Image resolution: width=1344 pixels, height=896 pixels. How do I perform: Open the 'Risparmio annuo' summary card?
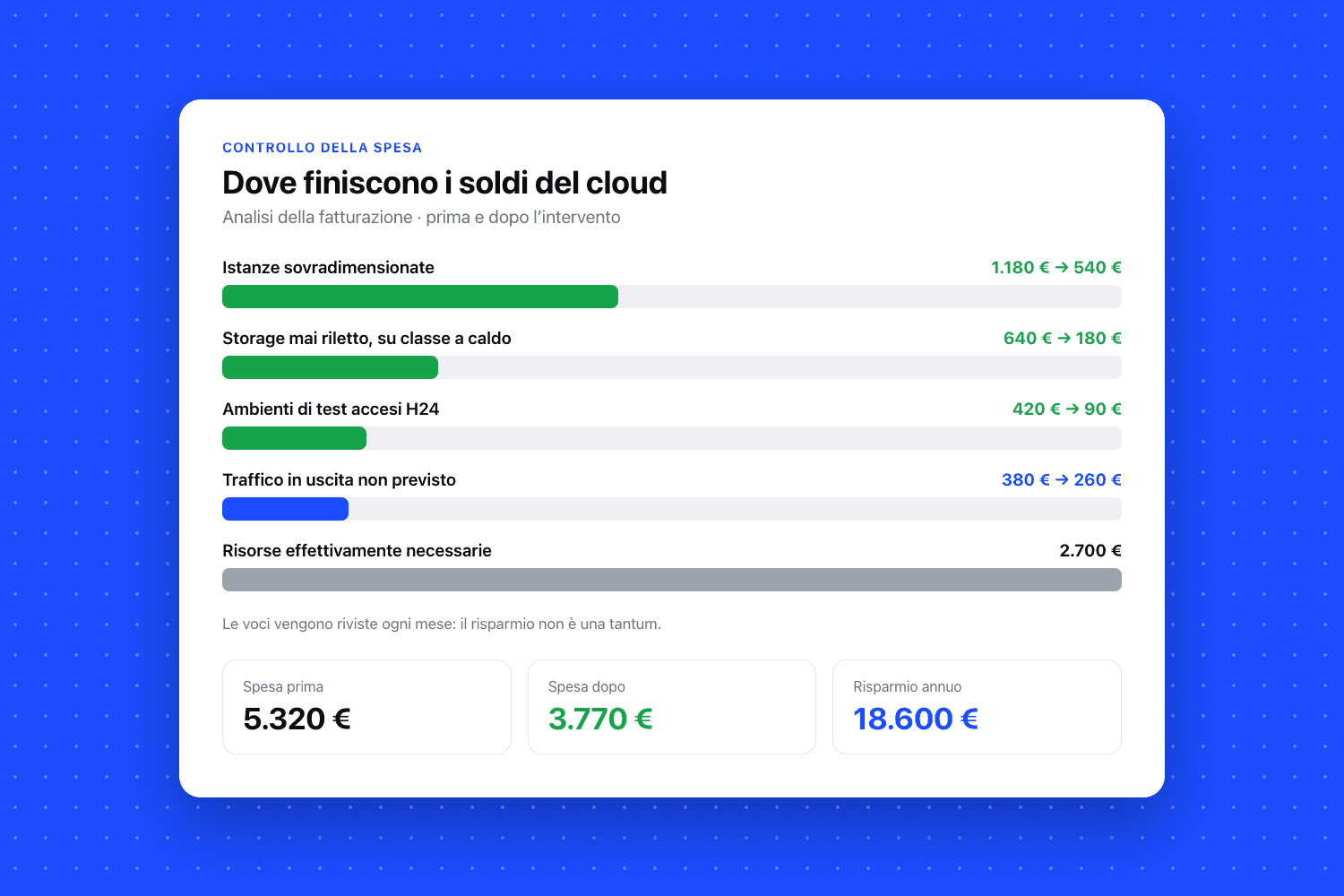click(x=977, y=707)
